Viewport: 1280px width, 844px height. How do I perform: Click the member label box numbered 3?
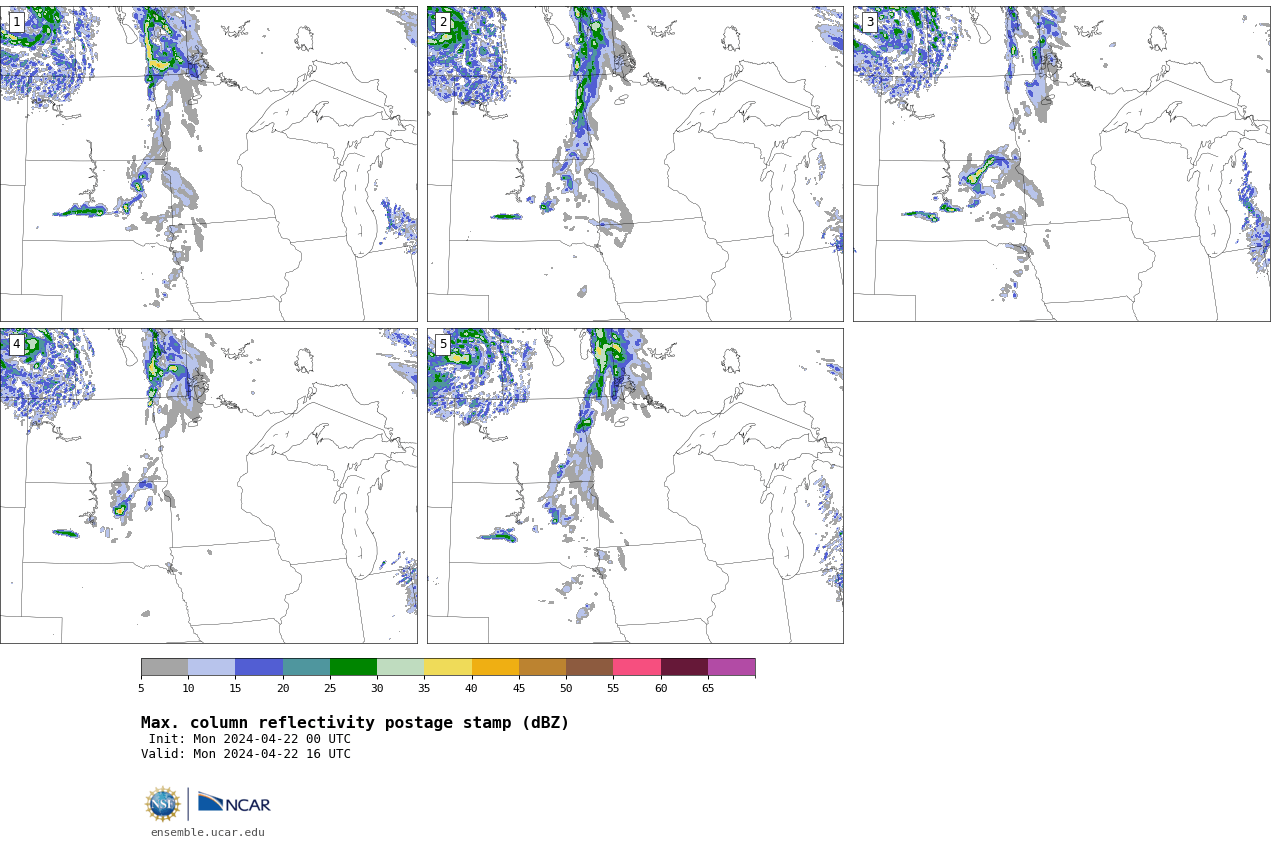(x=870, y=22)
